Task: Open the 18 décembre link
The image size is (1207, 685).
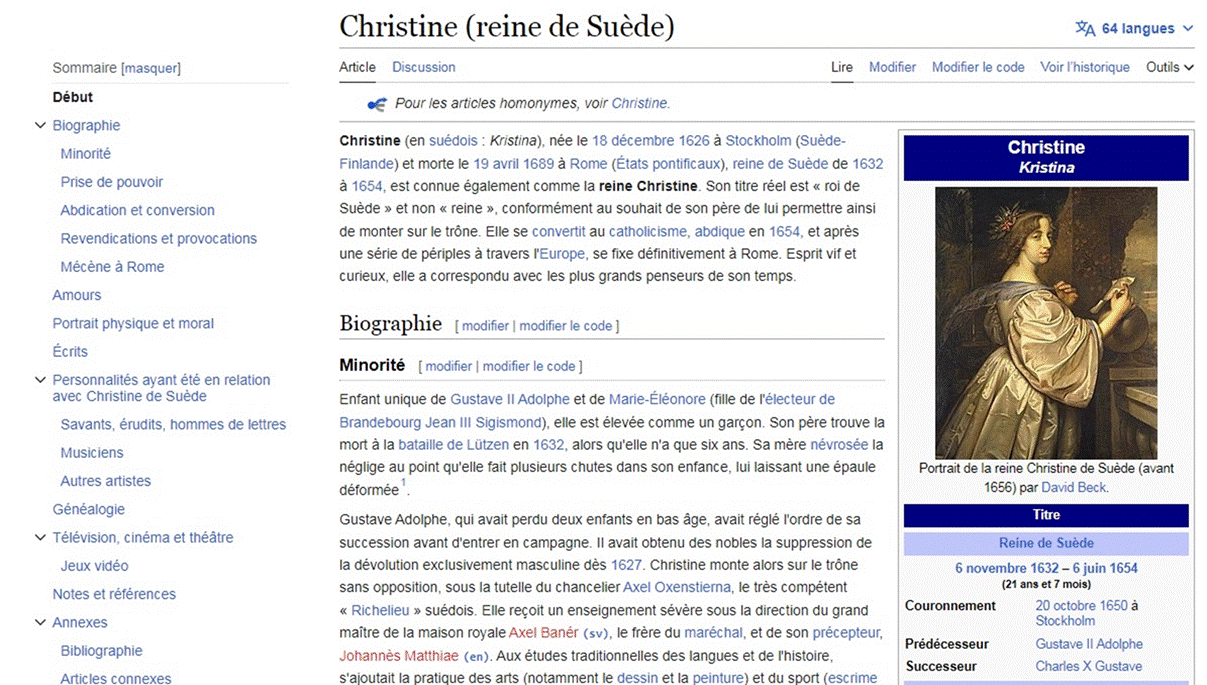Action: coord(634,140)
